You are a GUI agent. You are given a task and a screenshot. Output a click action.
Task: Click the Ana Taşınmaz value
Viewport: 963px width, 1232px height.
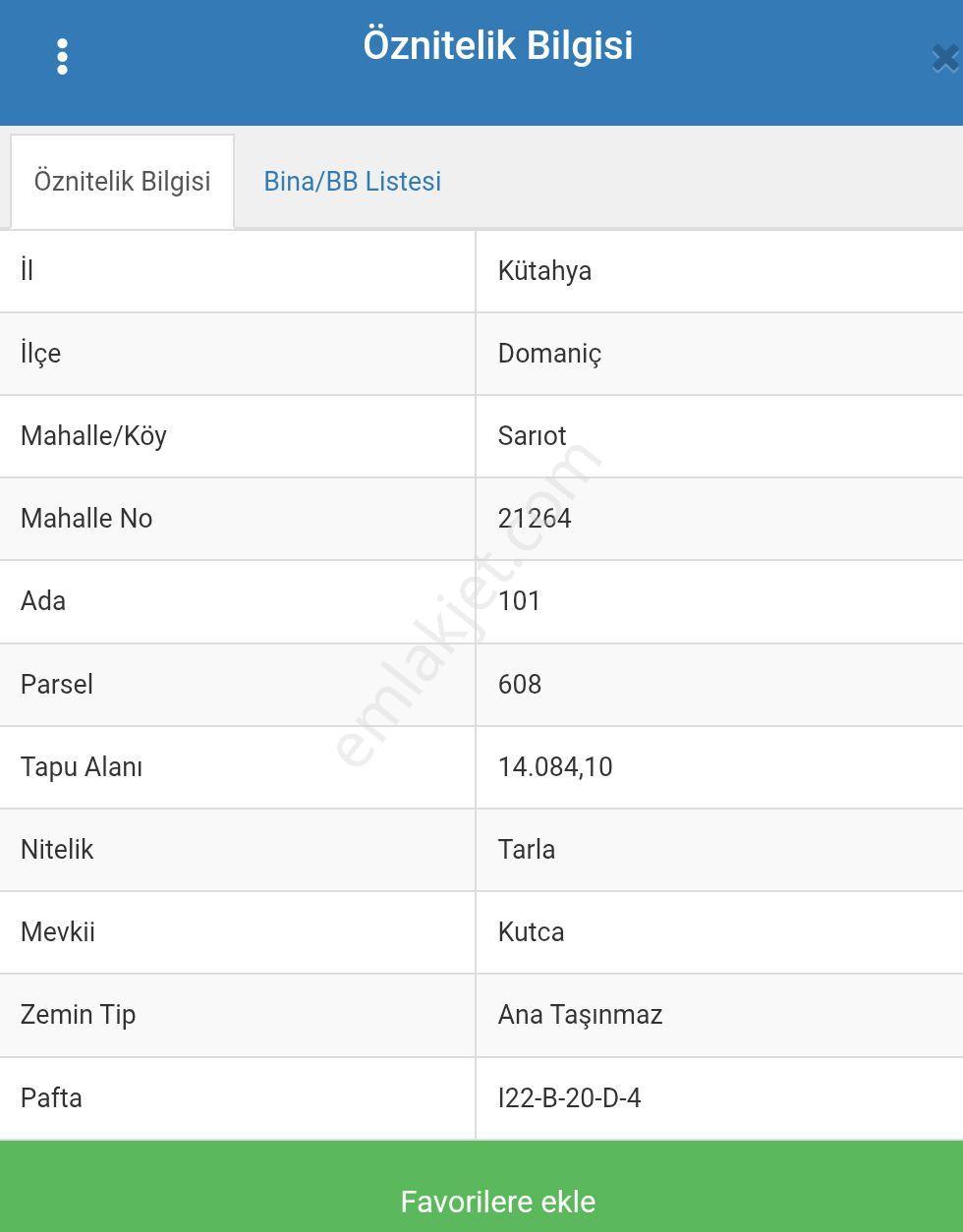click(x=580, y=1015)
